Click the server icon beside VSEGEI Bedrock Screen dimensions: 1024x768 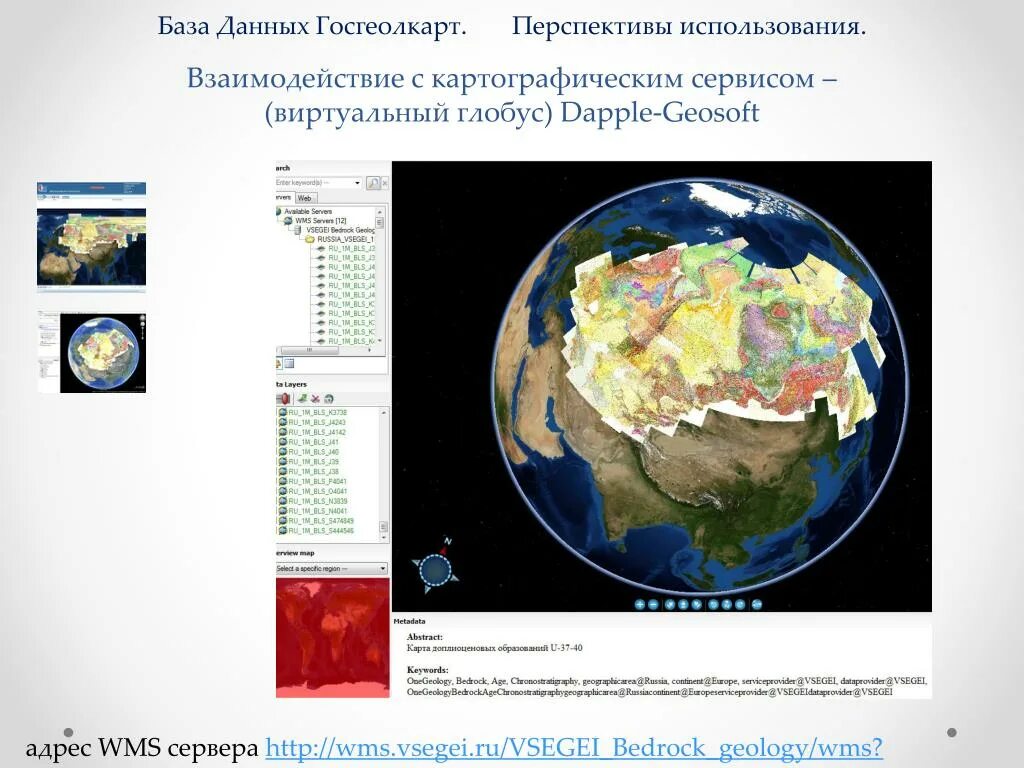300,230
